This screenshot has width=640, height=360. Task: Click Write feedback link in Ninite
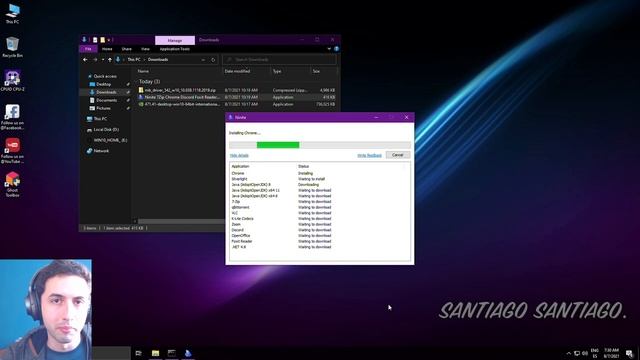pos(369,156)
